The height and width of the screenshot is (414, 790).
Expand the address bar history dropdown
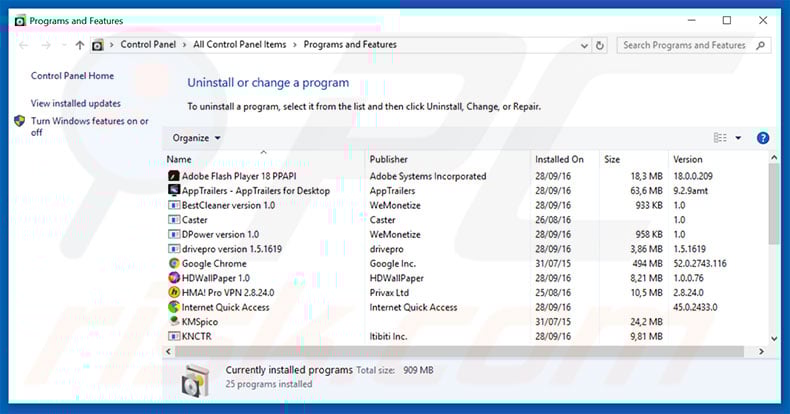[x=584, y=45]
